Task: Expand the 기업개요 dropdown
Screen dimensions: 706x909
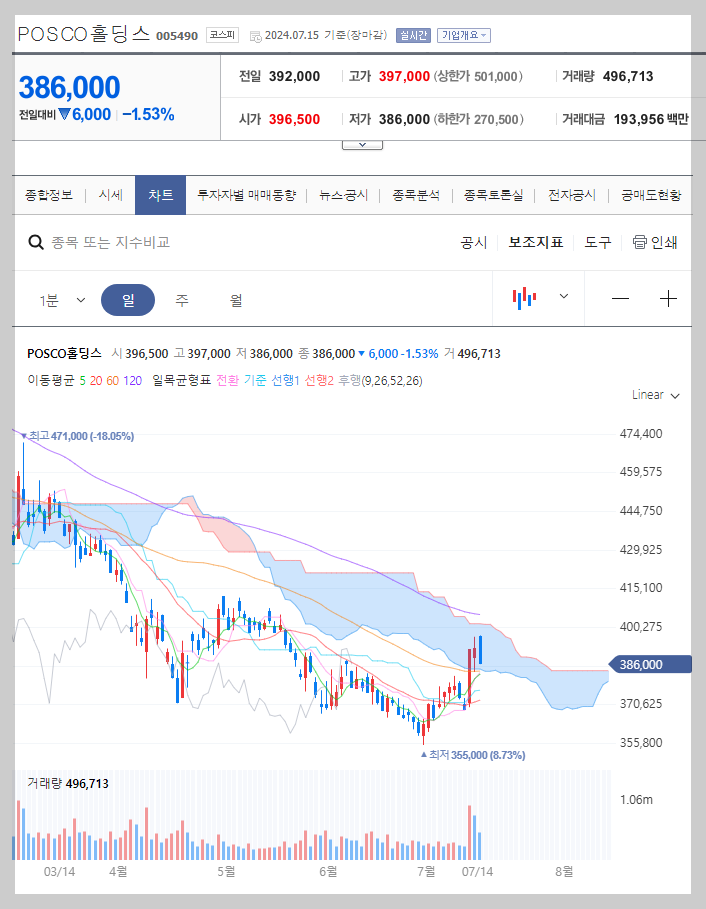Action: [x=463, y=36]
